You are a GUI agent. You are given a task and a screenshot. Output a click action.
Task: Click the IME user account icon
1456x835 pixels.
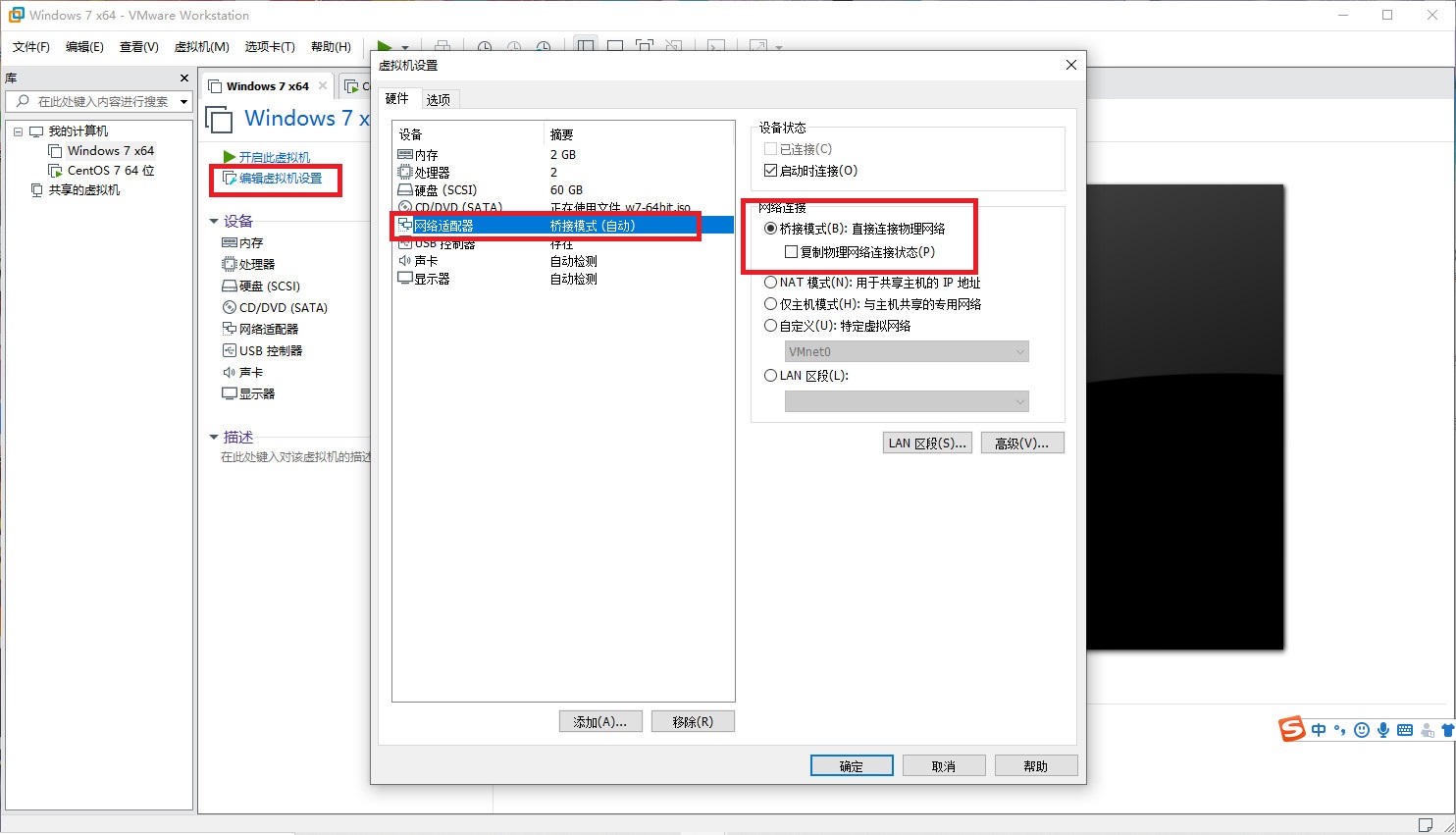pos(1427,730)
